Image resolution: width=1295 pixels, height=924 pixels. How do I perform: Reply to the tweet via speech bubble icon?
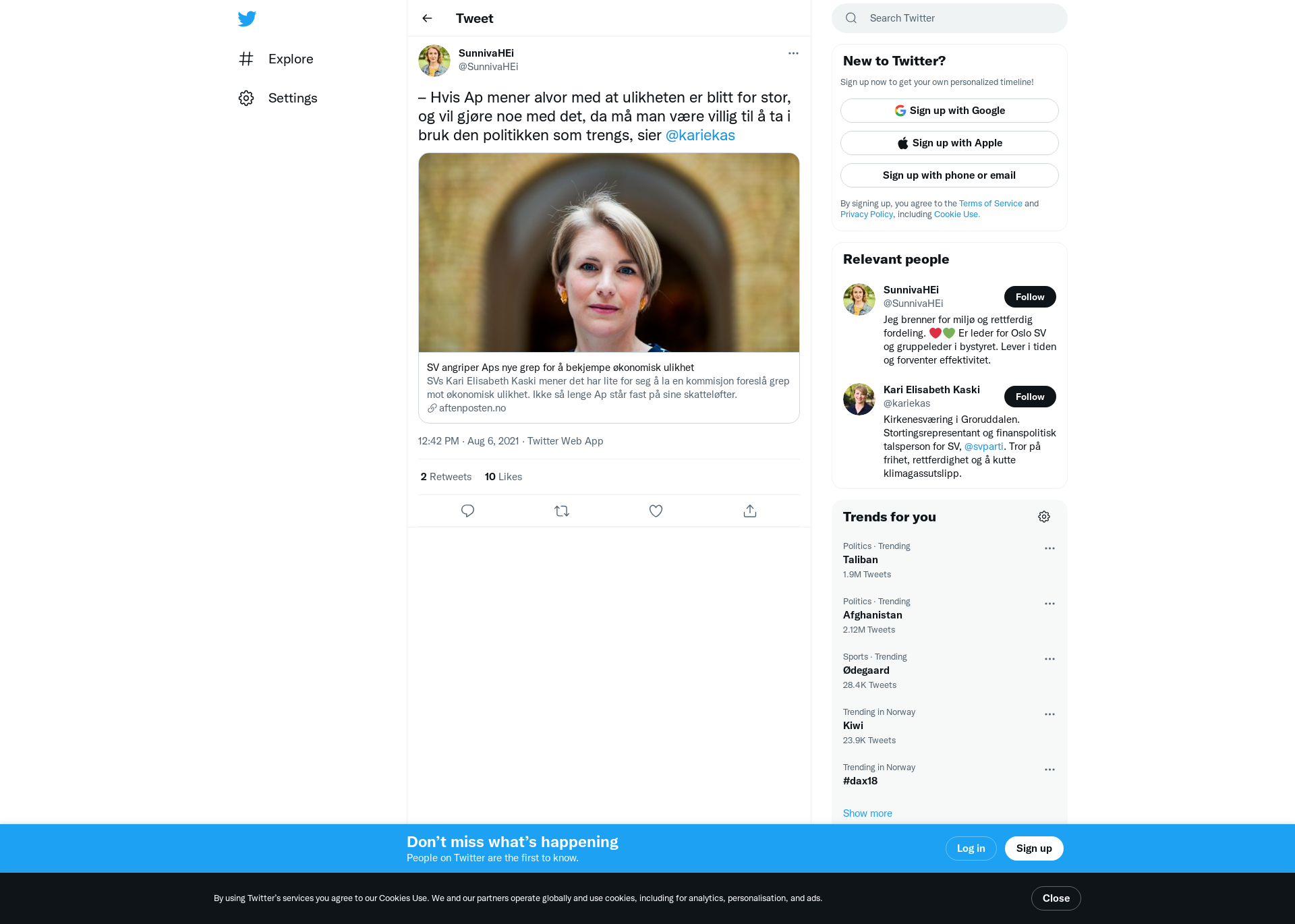pos(467,511)
